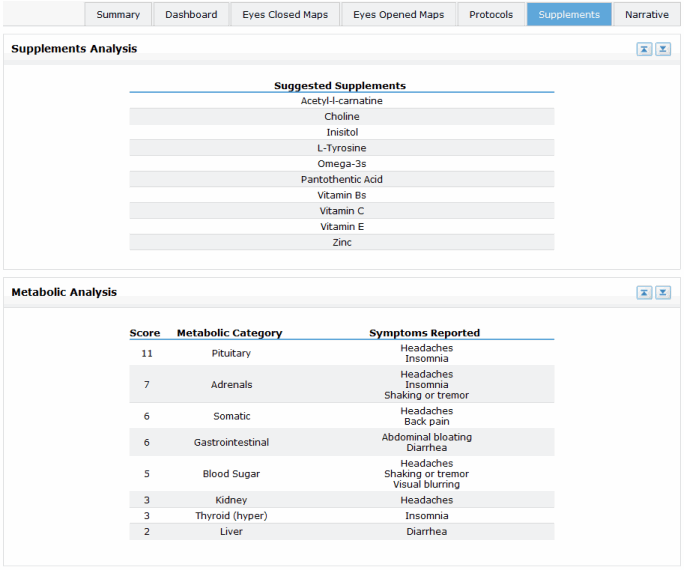Select the Protocols tab
The width and height of the screenshot is (684, 570).
pyautogui.click(x=491, y=15)
